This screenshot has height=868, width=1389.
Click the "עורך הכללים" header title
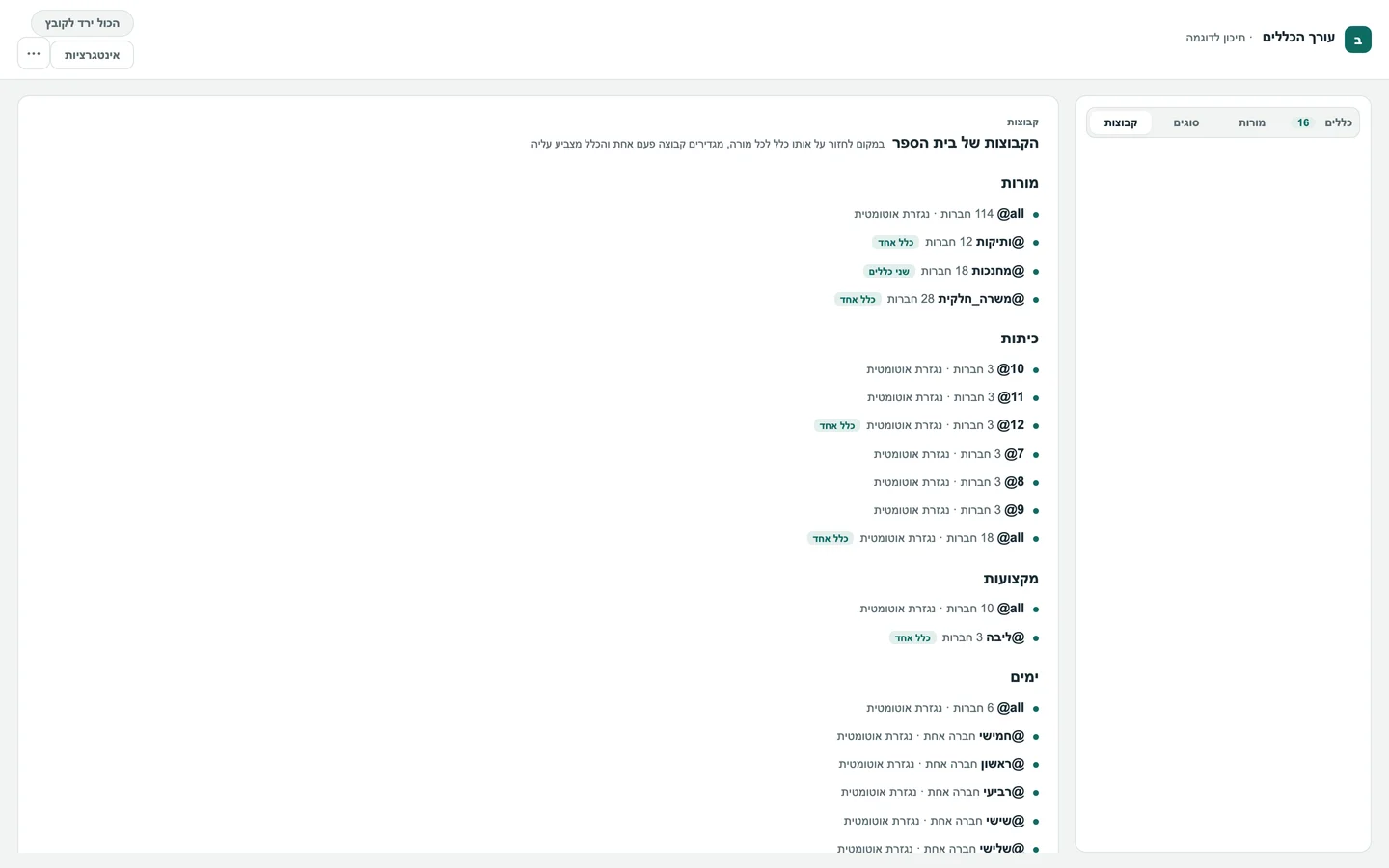pyautogui.click(x=1298, y=38)
